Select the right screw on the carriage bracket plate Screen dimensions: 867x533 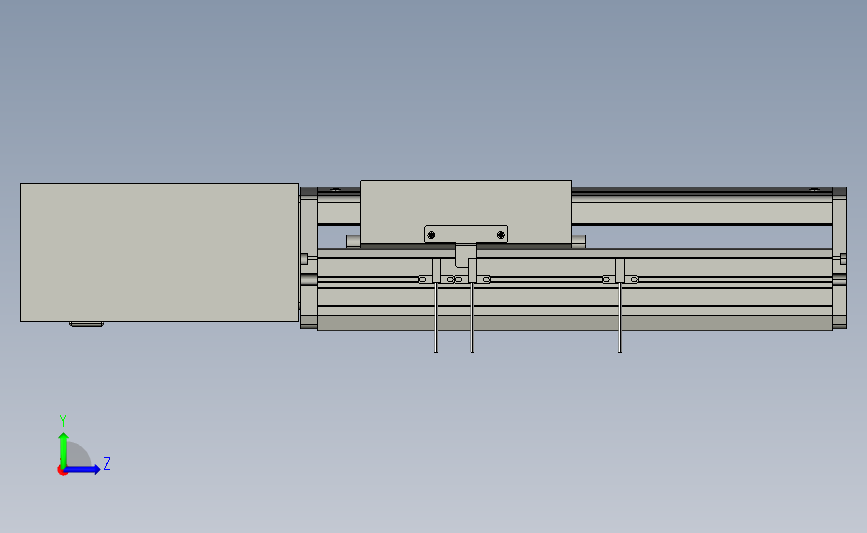point(500,235)
